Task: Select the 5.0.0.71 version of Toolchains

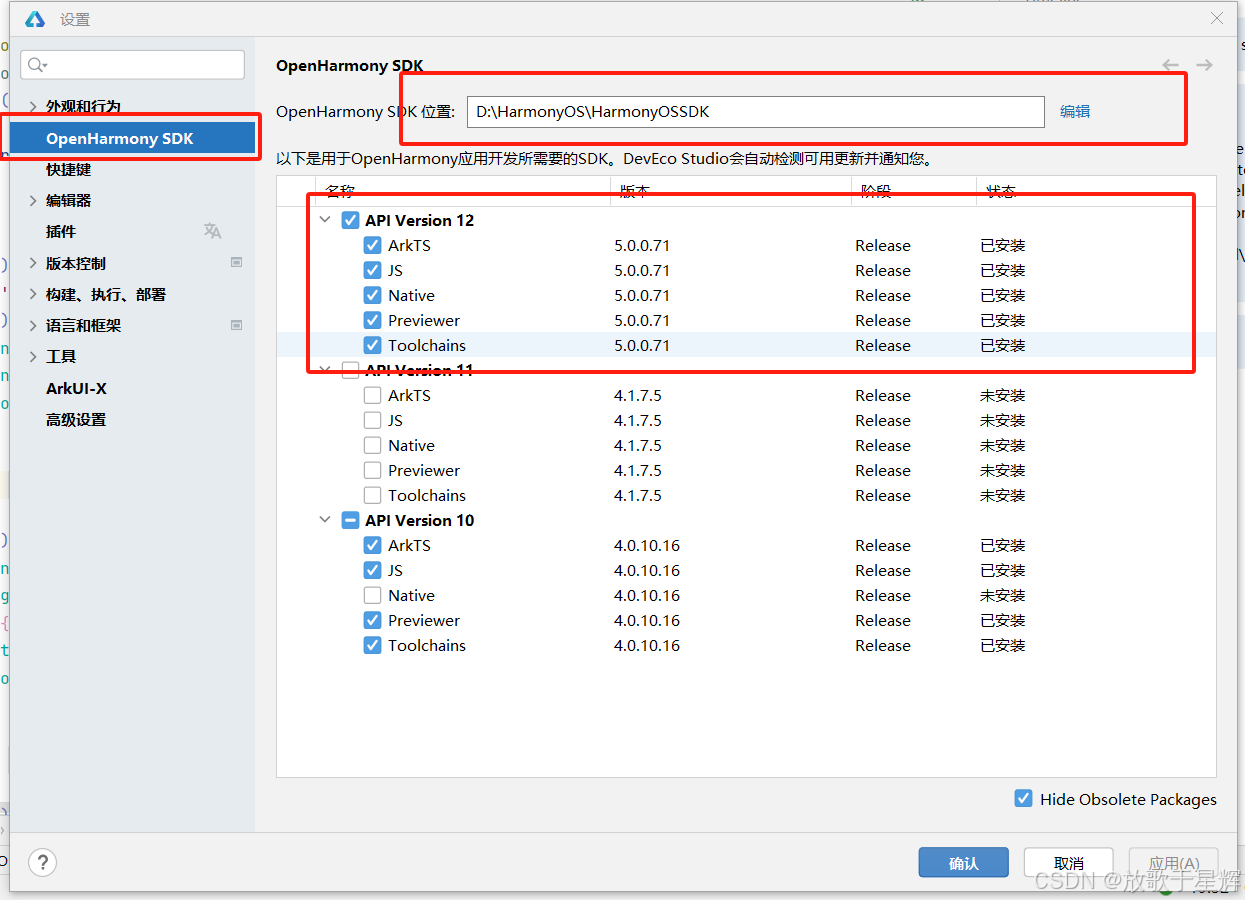Action: [x=642, y=345]
